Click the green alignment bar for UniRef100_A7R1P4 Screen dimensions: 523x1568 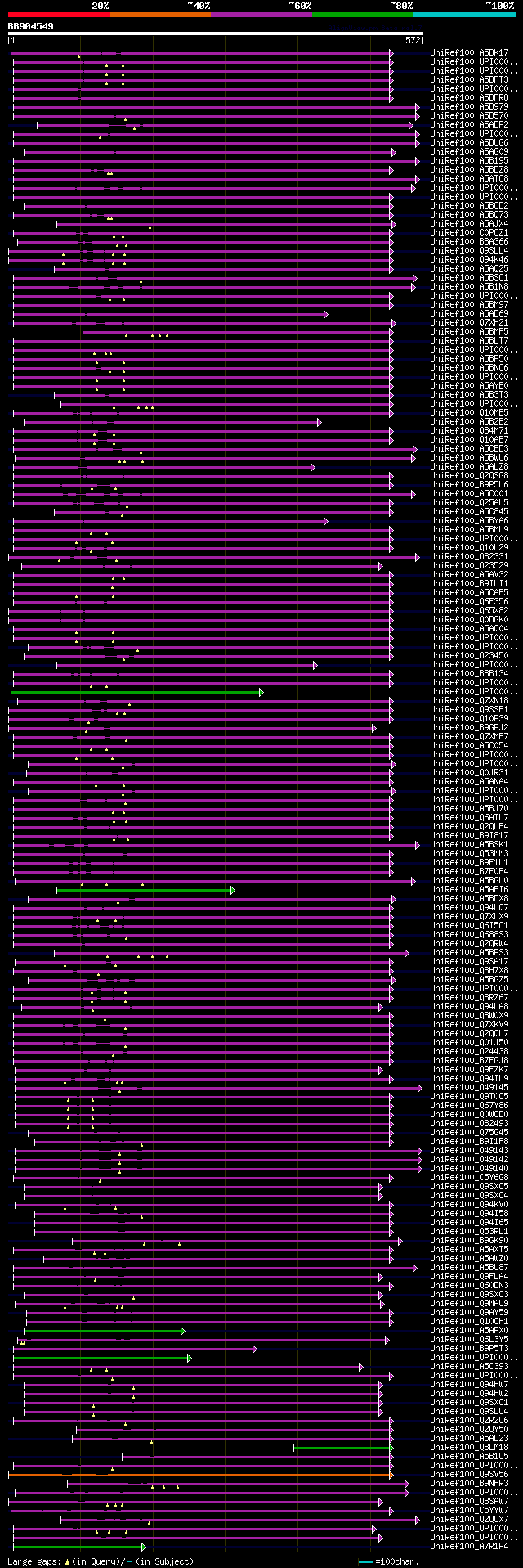coord(78,1548)
